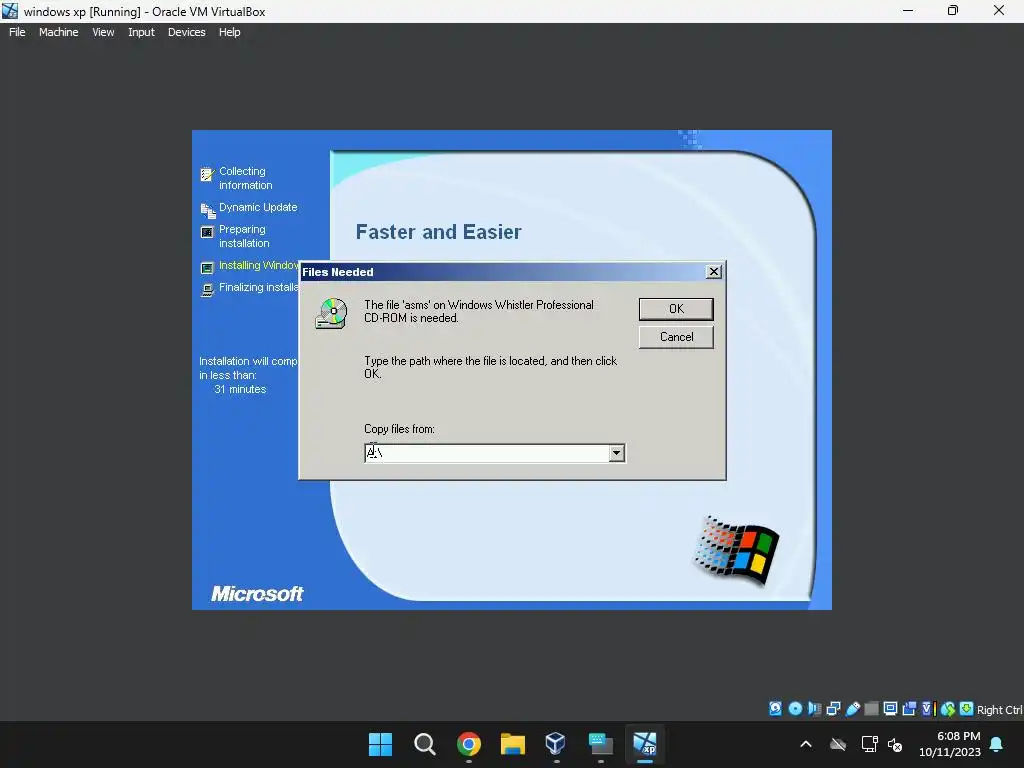Click the 31 minutes text
1024x768 pixels.
240,389
